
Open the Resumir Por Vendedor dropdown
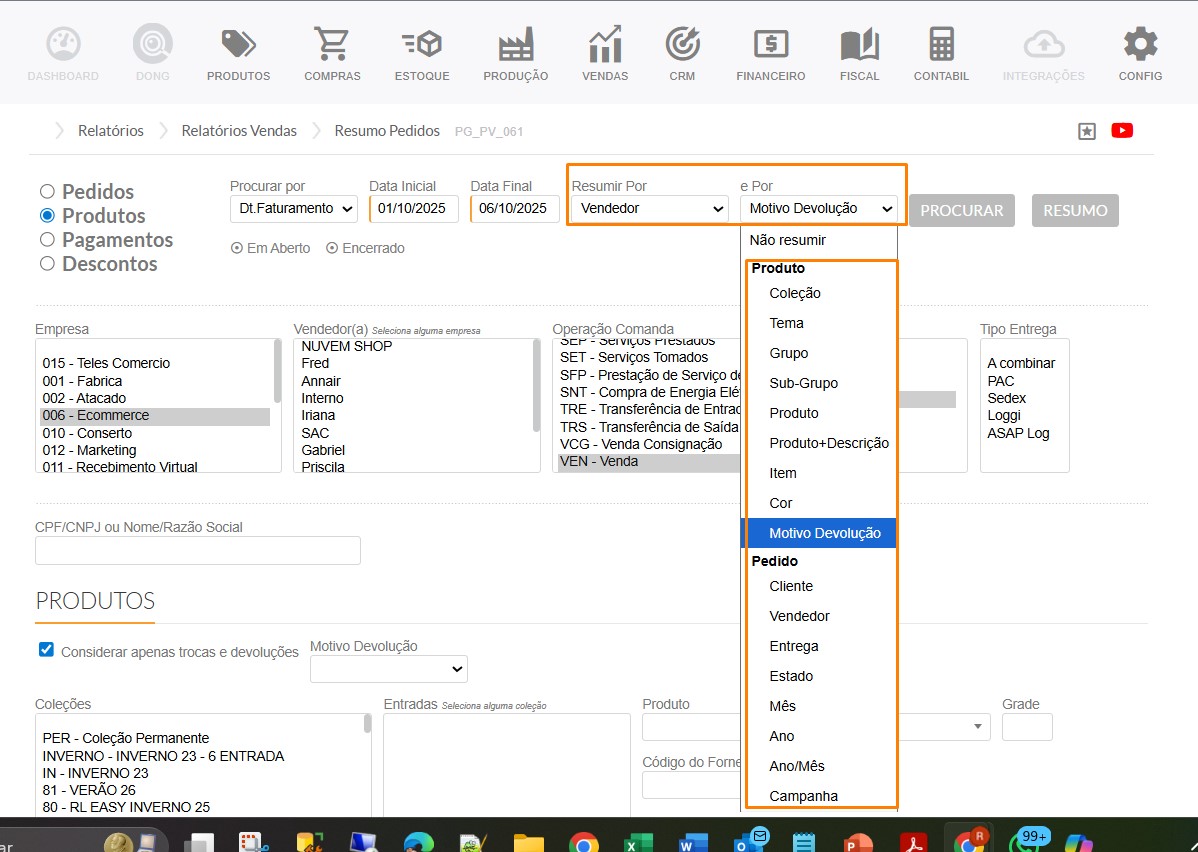pyautogui.click(x=650, y=209)
